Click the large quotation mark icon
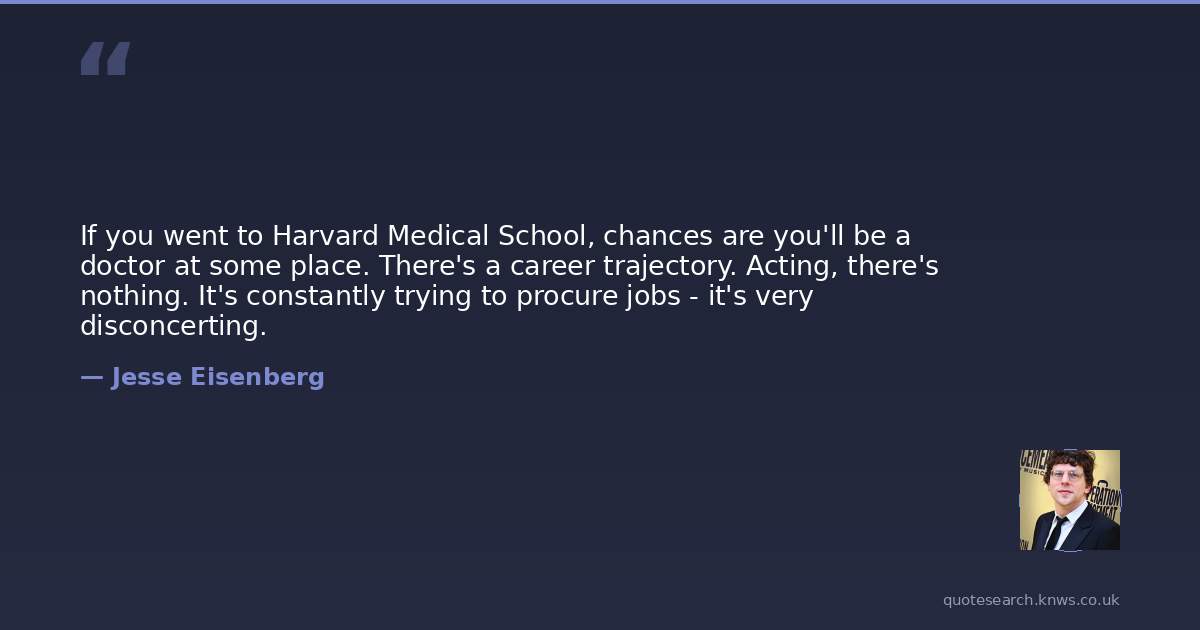The height and width of the screenshot is (630, 1200). click(105, 58)
